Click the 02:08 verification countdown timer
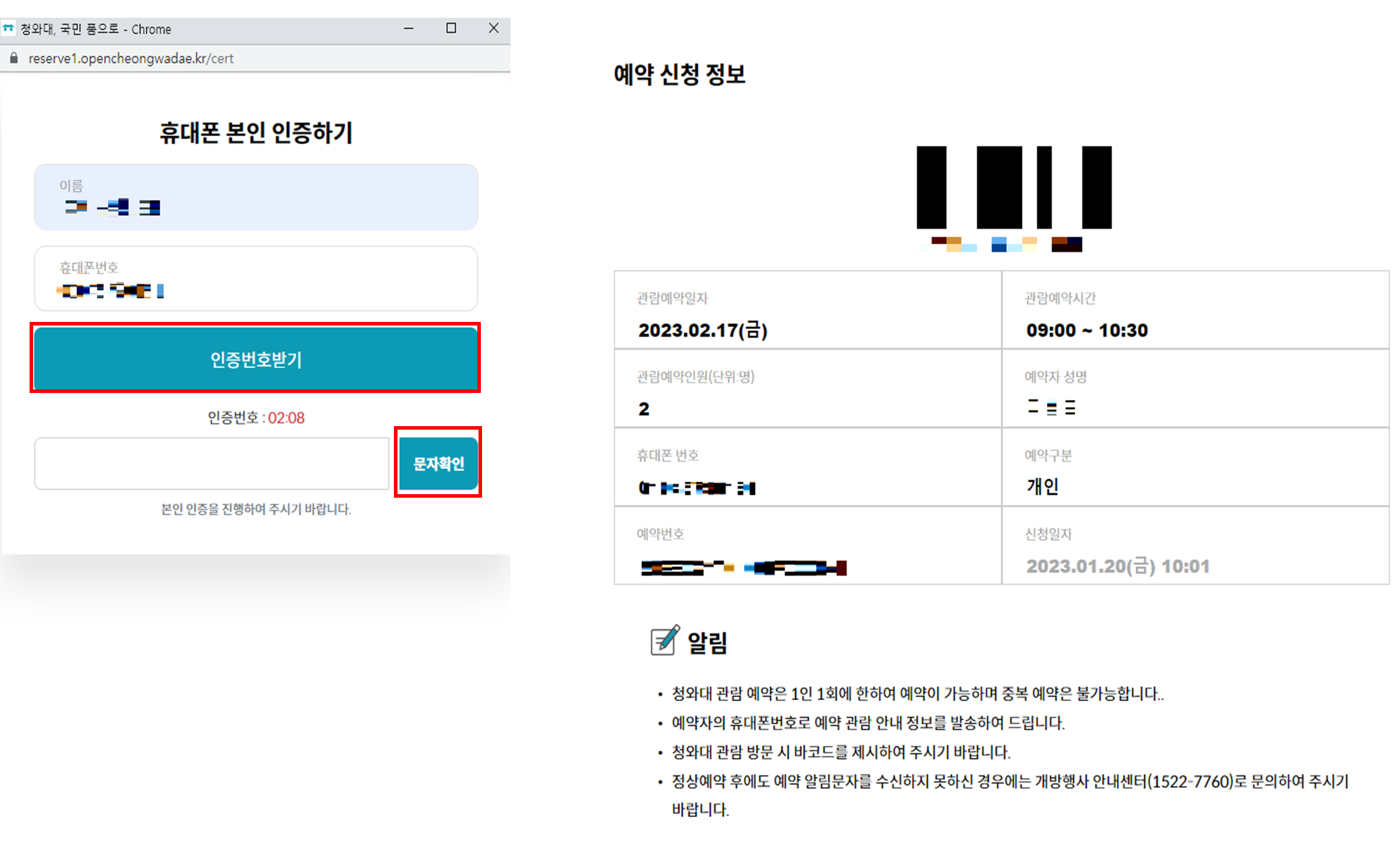The width and height of the screenshot is (1400, 851). point(286,418)
